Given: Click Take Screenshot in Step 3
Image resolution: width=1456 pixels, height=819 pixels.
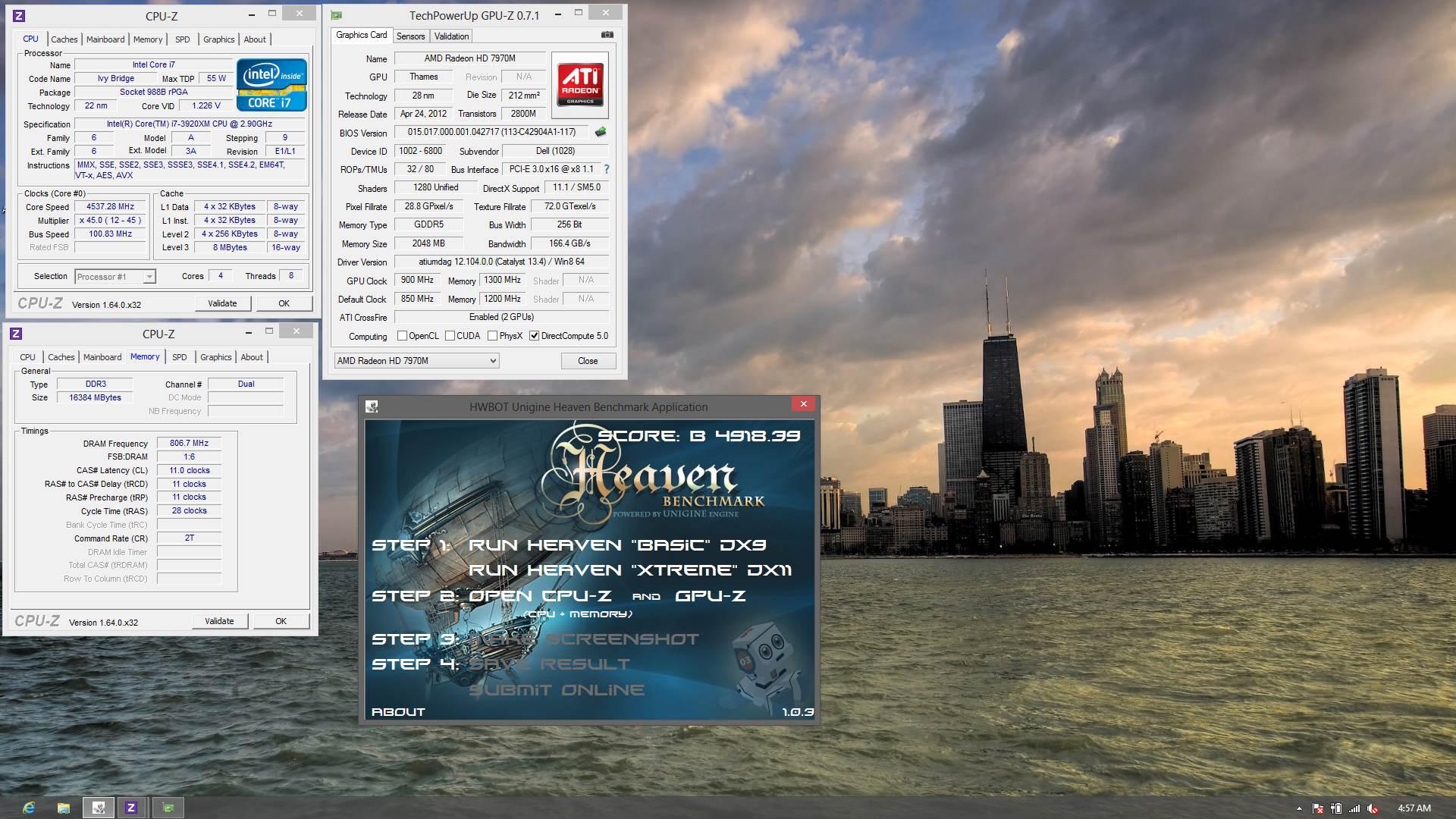Looking at the screenshot, I should click(x=583, y=639).
